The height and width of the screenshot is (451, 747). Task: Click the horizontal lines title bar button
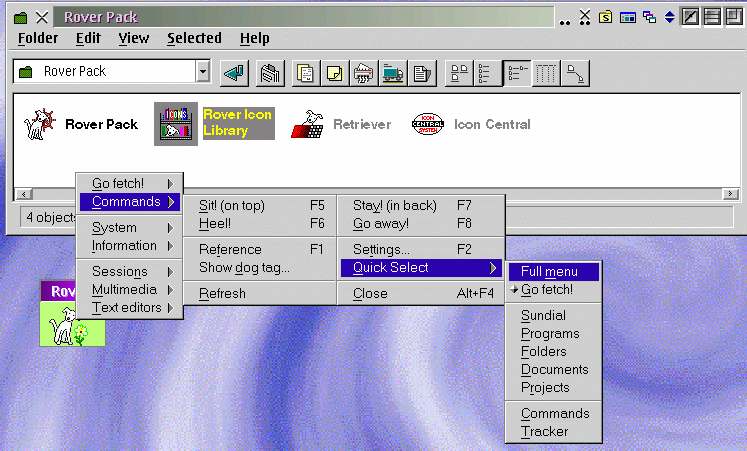[x=712, y=17]
